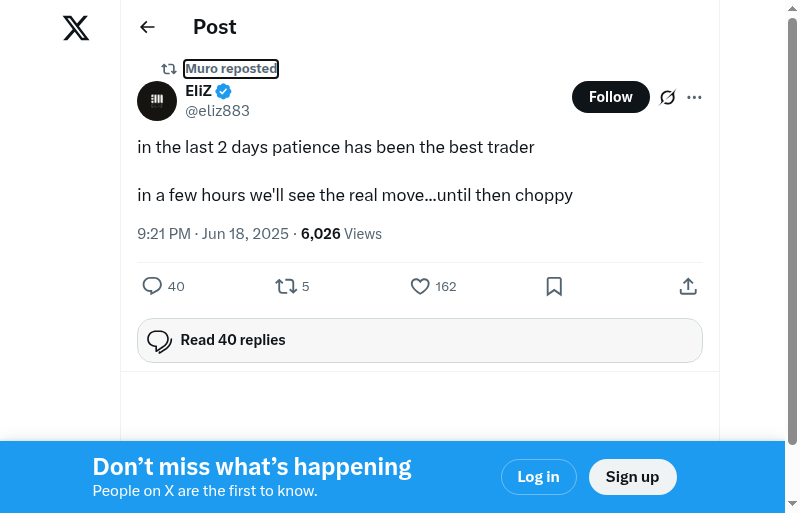Bookmark this post
800x513 pixels.
[x=554, y=286]
